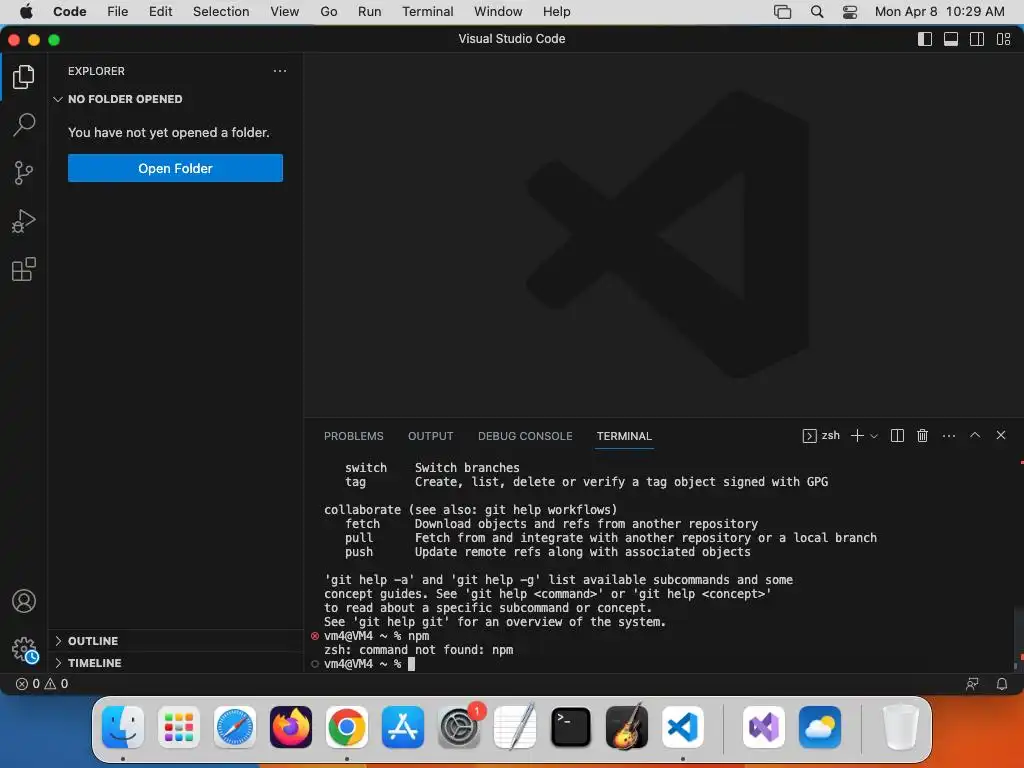
Task: Open the feedback icon in status bar
Action: click(x=972, y=684)
